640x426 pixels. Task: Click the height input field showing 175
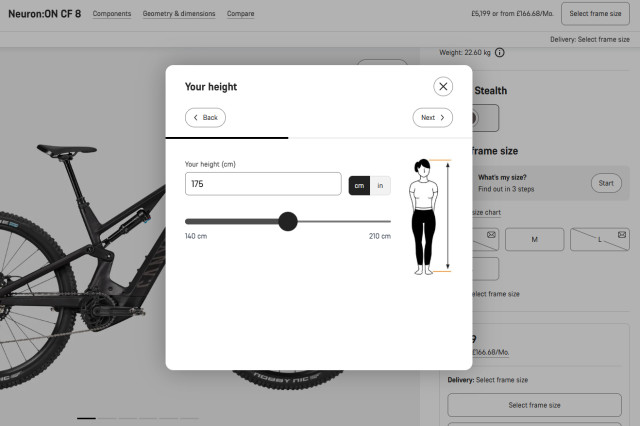[263, 184]
